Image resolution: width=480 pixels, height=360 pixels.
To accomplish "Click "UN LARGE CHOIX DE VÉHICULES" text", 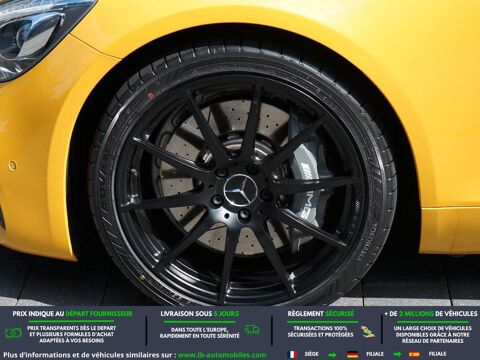I will point(433,328).
